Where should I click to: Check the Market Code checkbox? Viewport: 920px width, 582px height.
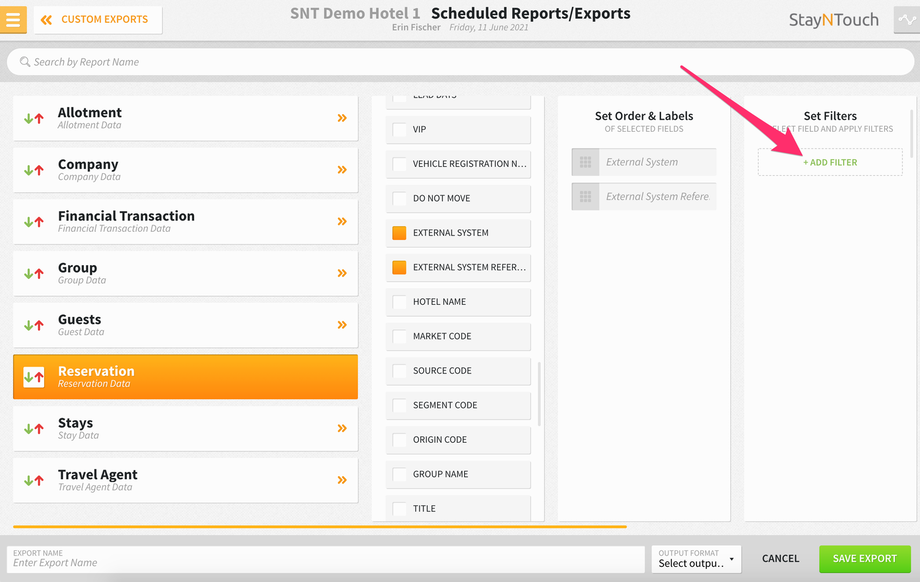pos(399,336)
